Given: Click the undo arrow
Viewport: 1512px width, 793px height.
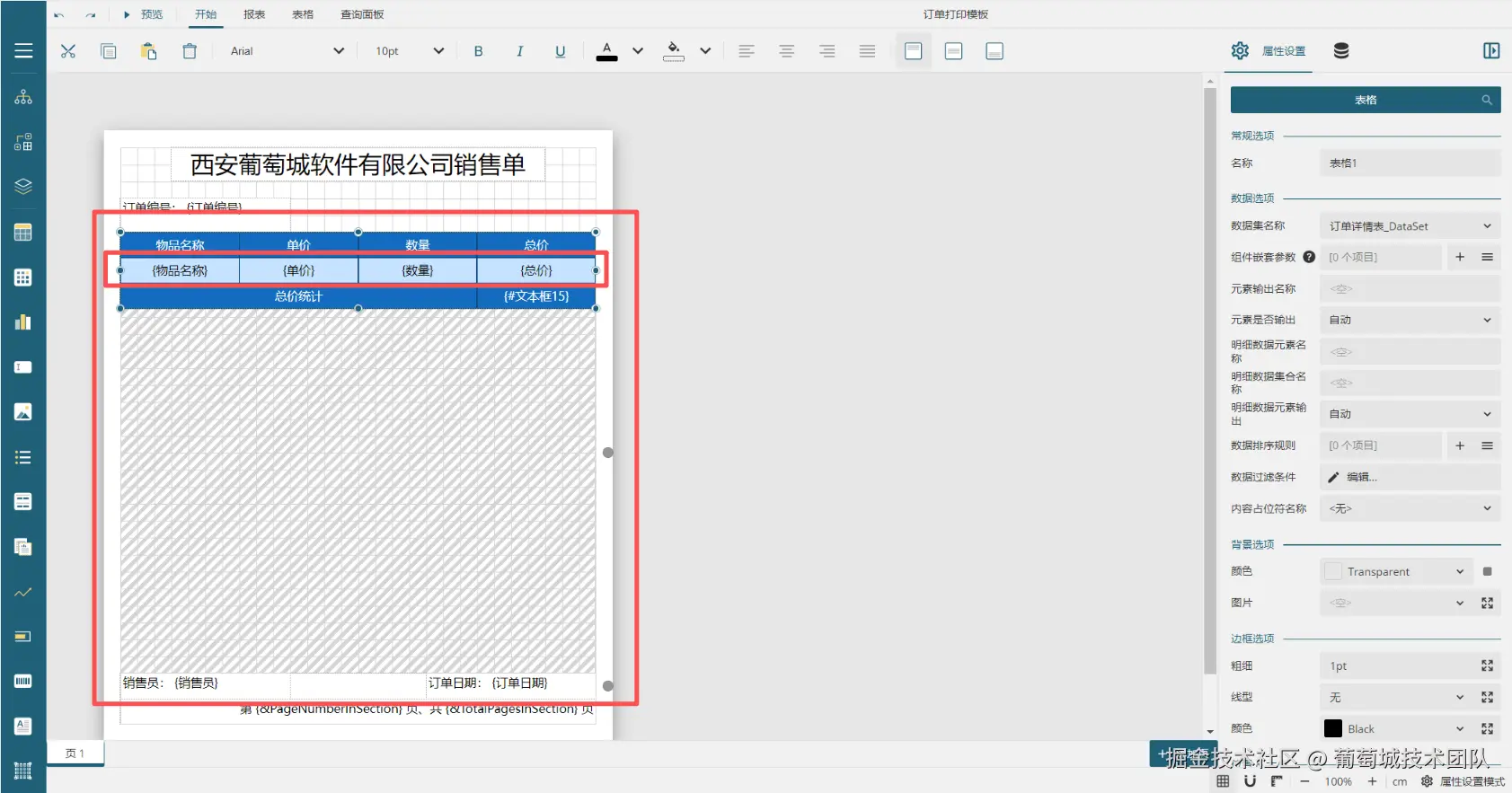Looking at the screenshot, I should [58, 14].
